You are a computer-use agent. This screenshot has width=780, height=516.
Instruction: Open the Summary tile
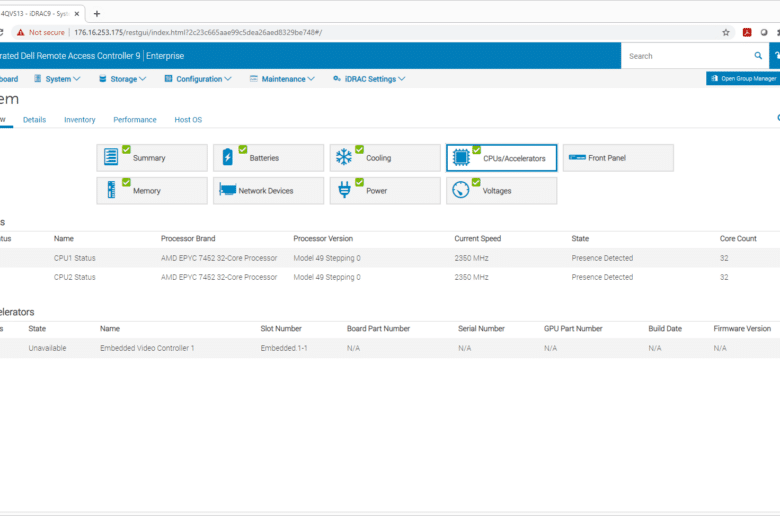click(x=152, y=158)
